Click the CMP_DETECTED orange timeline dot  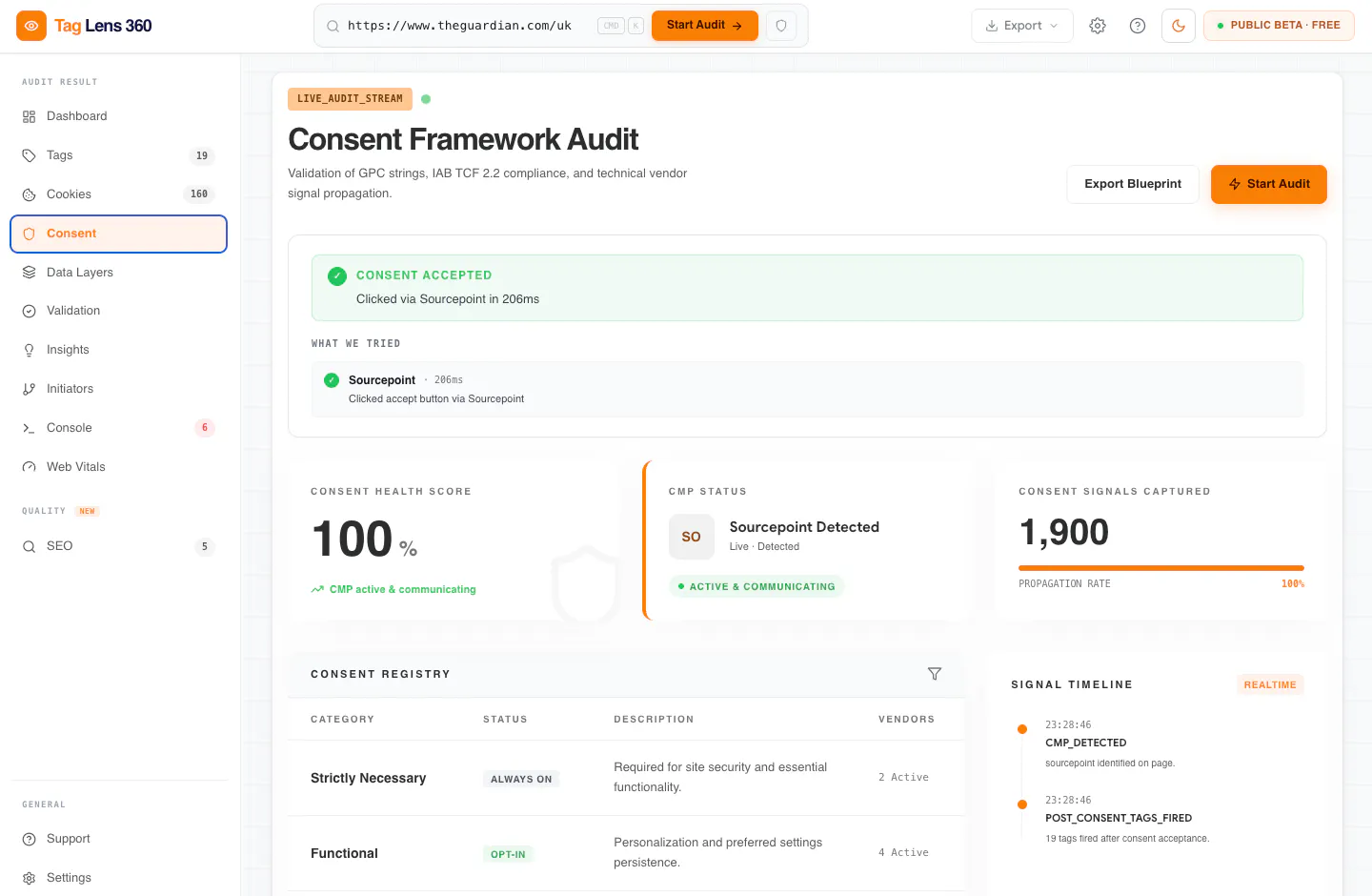pyautogui.click(x=1022, y=729)
